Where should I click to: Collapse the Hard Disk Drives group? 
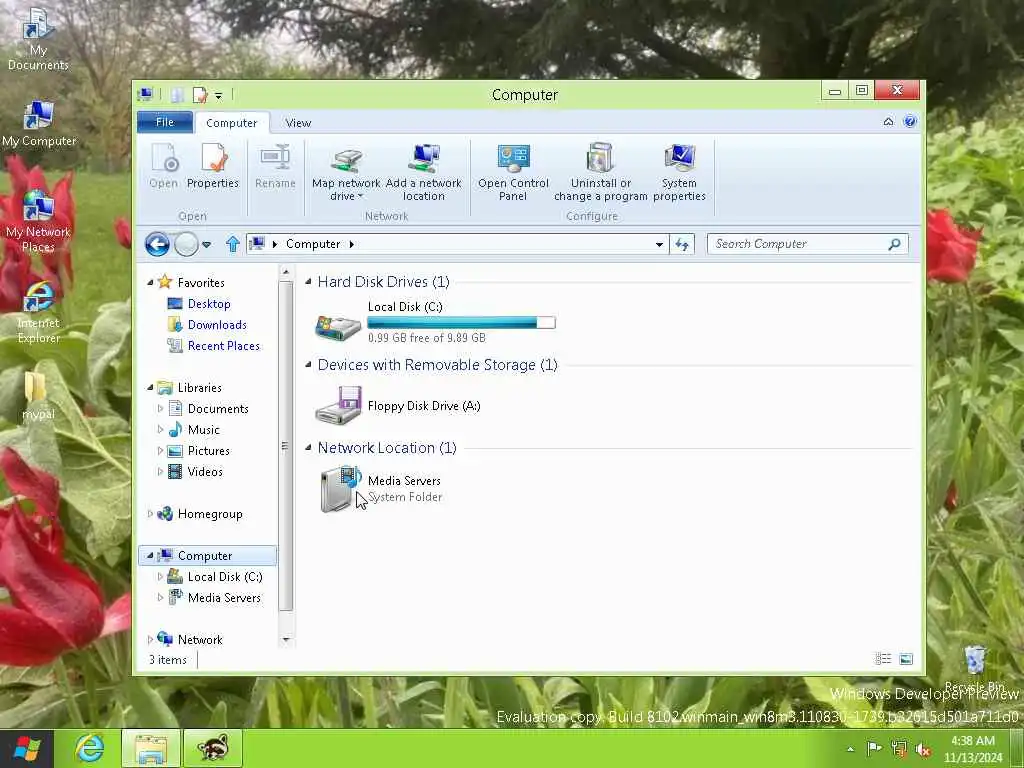pyautogui.click(x=308, y=281)
